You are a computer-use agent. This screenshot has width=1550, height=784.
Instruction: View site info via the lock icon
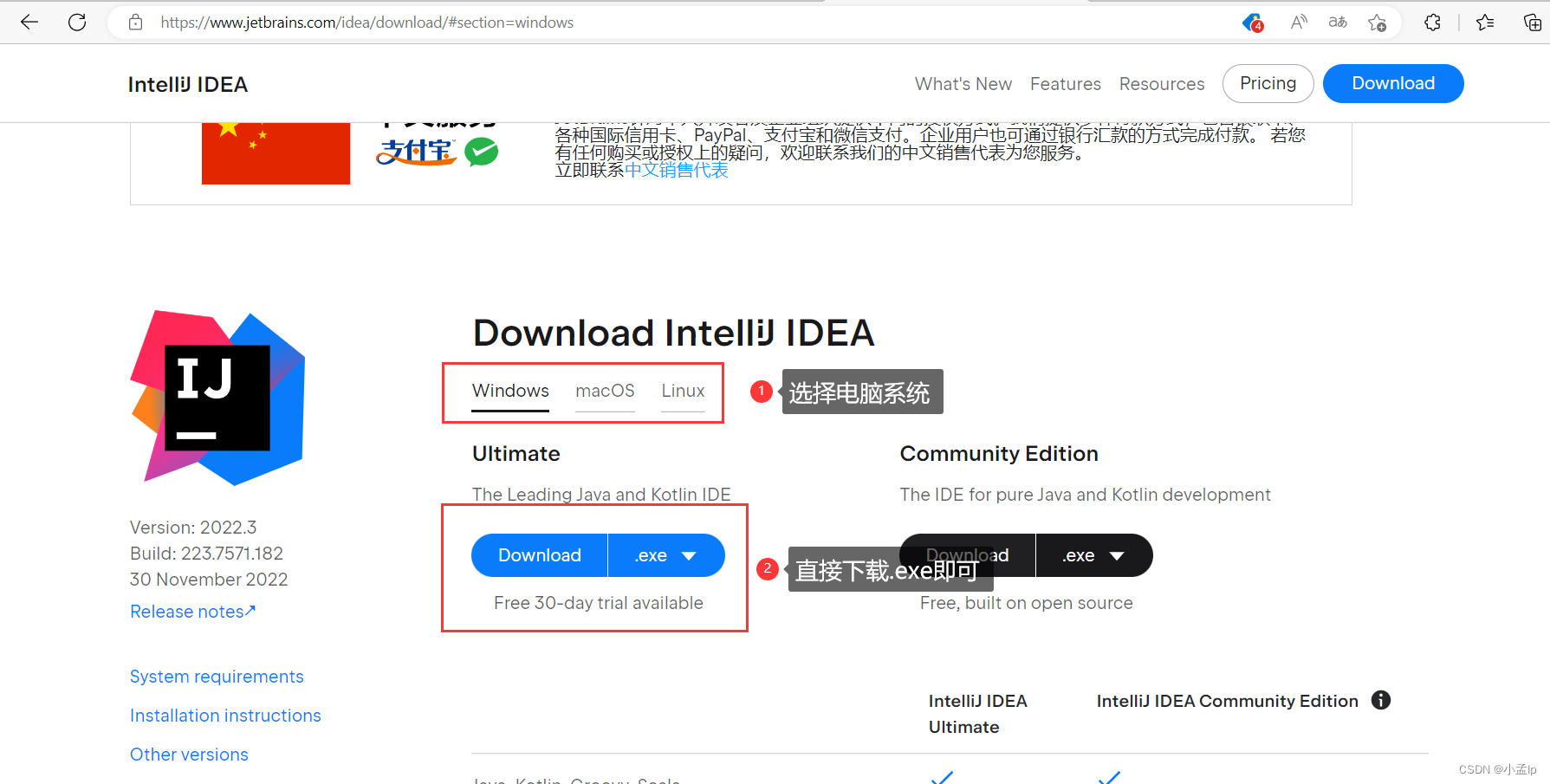pyautogui.click(x=135, y=23)
